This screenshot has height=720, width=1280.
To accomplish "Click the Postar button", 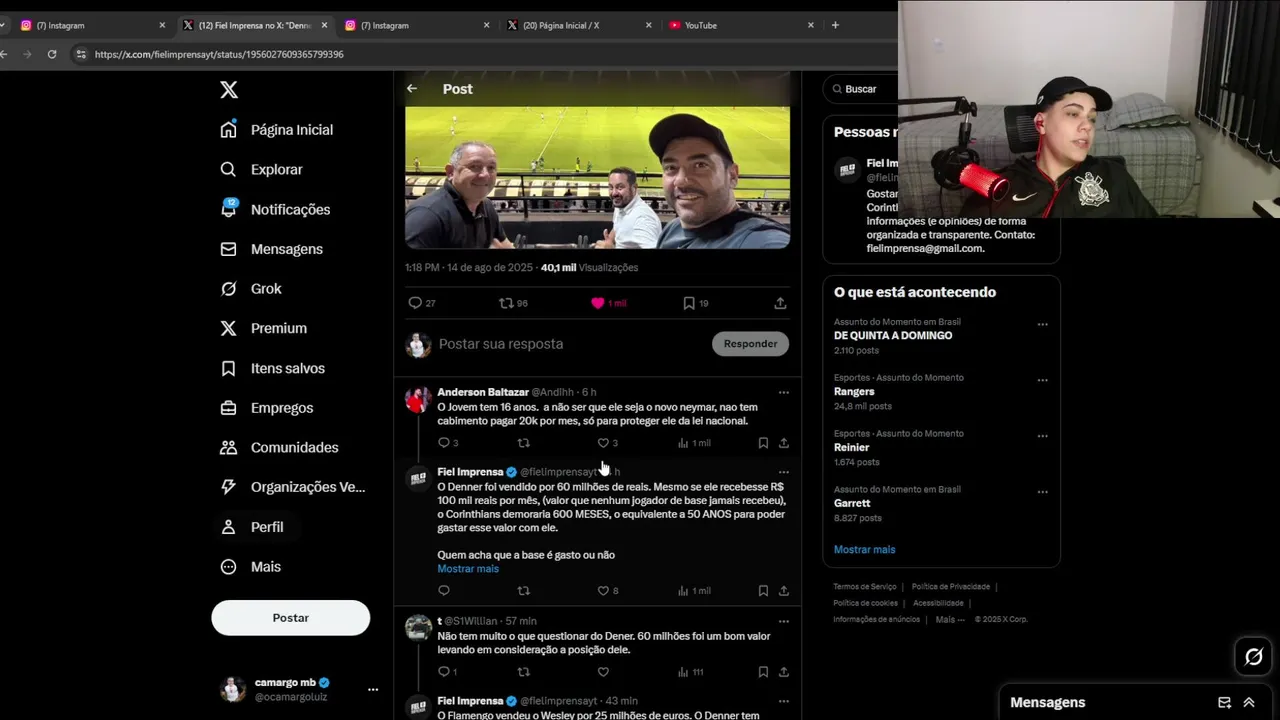I will [290, 618].
